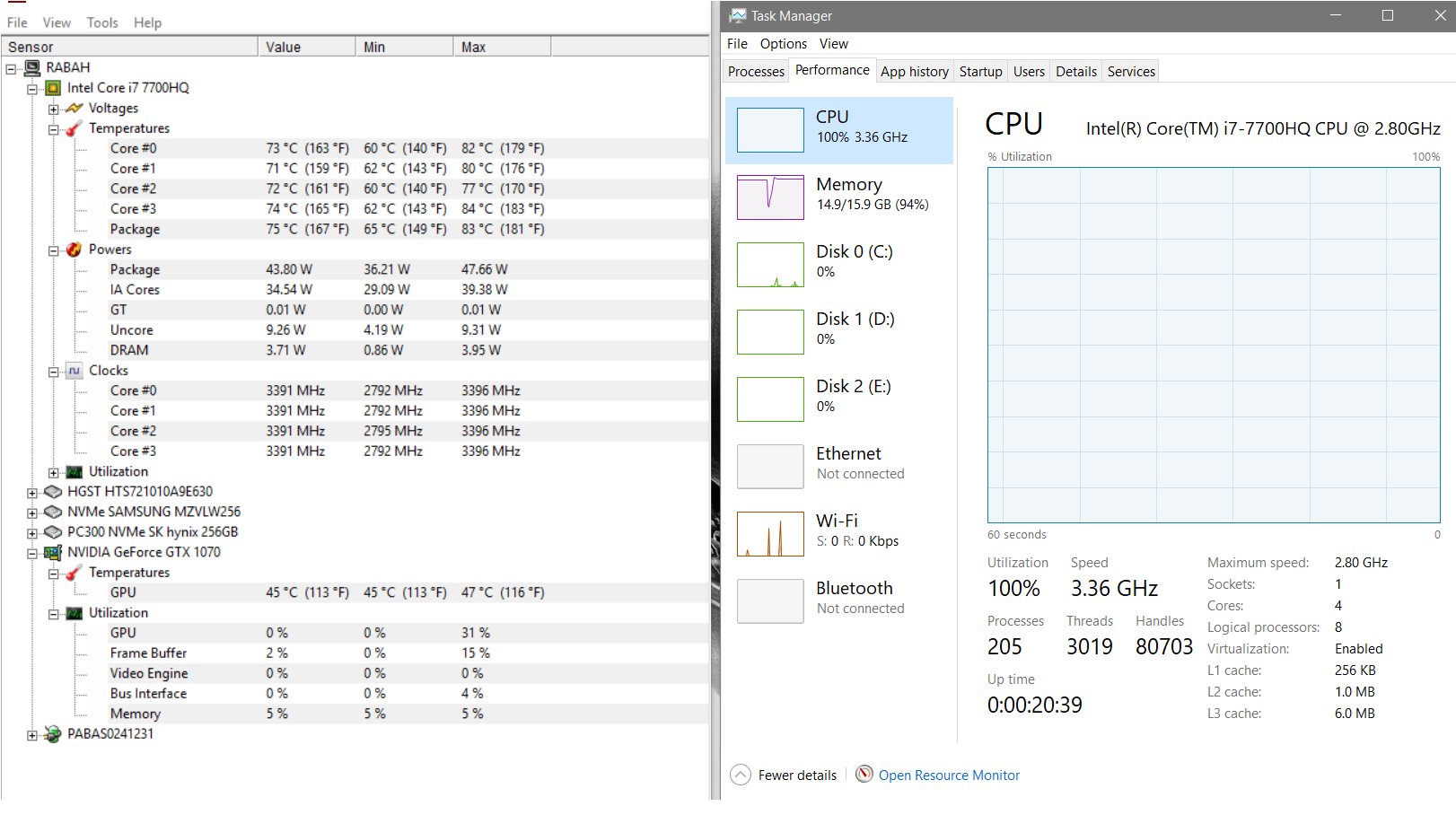This screenshot has width=1456, height=815.
Task: Open Resource Monitor link
Action: coord(949,776)
